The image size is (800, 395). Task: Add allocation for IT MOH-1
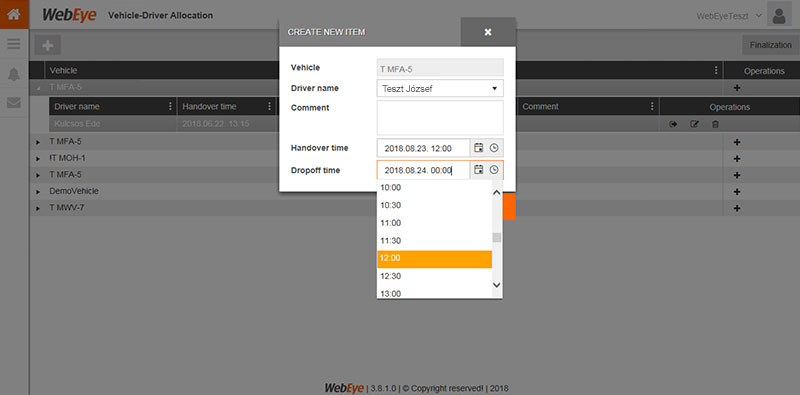[737, 159]
